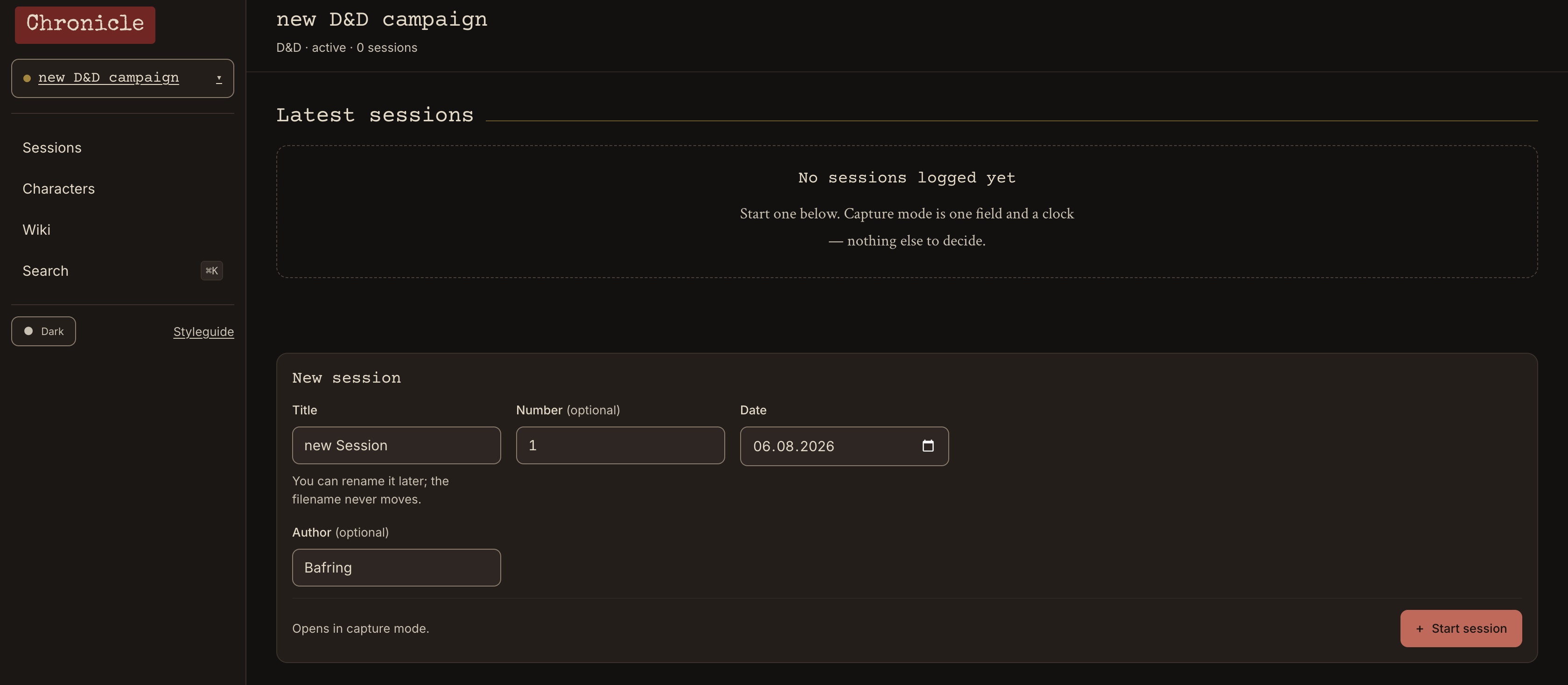1568x685 pixels.
Task: Click the new D&D campaign page heading
Action: click(382, 20)
